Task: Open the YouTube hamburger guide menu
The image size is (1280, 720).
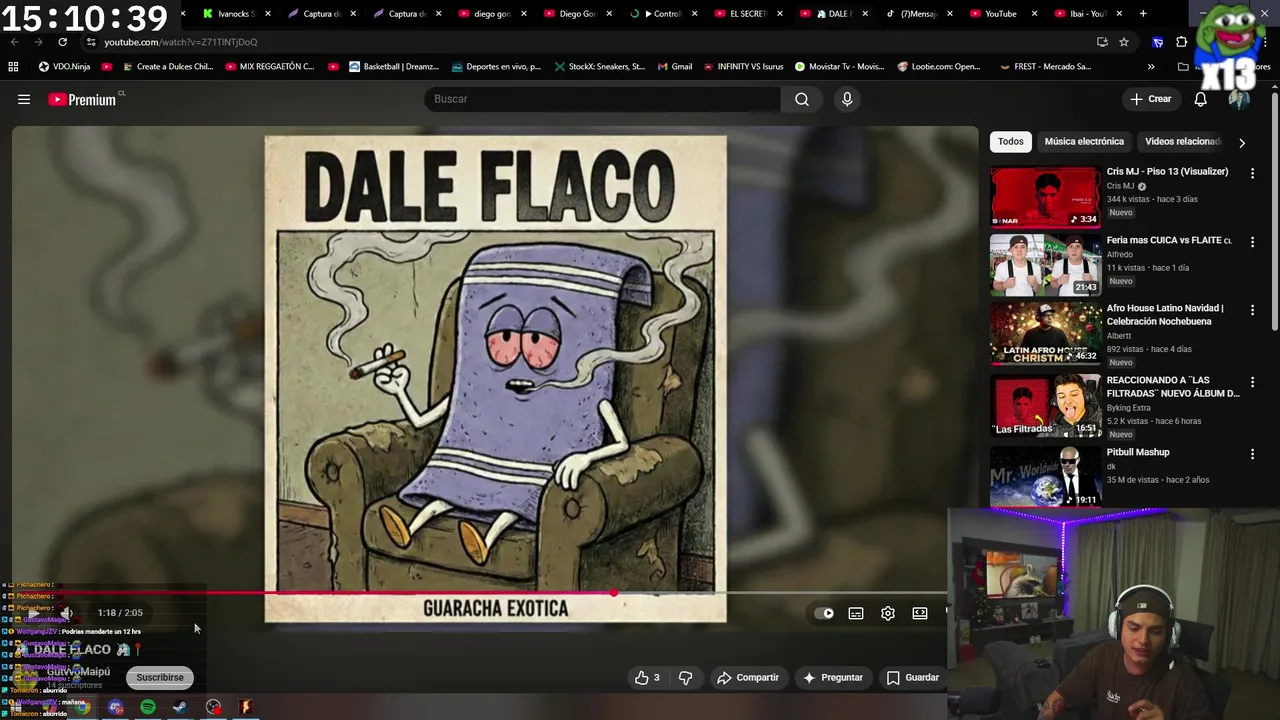Action: coord(24,99)
